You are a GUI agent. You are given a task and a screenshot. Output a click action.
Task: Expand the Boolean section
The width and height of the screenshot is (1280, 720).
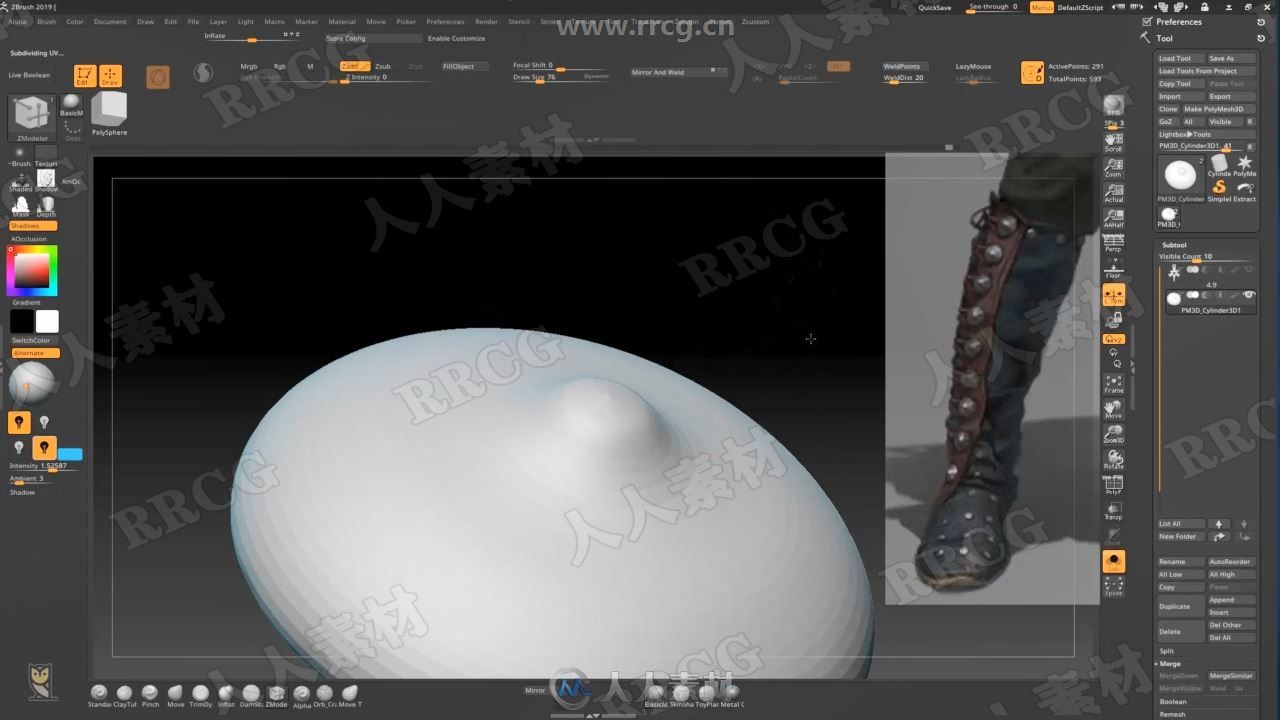[1173, 702]
